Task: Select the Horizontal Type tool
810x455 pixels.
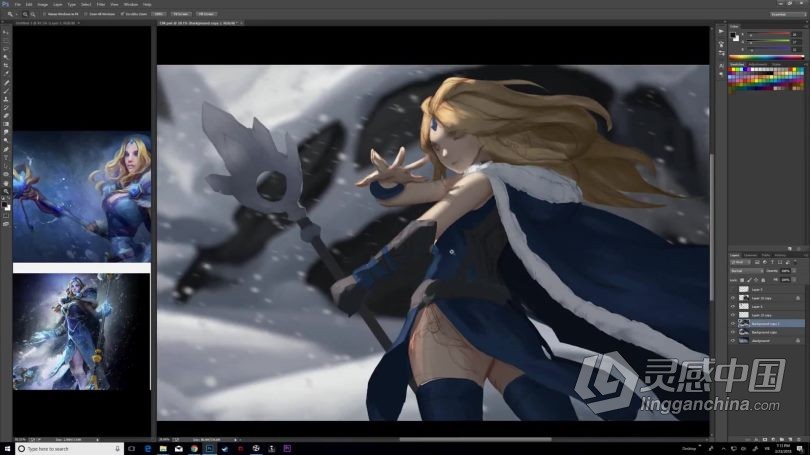Action: pyautogui.click(x=7, y=158)
